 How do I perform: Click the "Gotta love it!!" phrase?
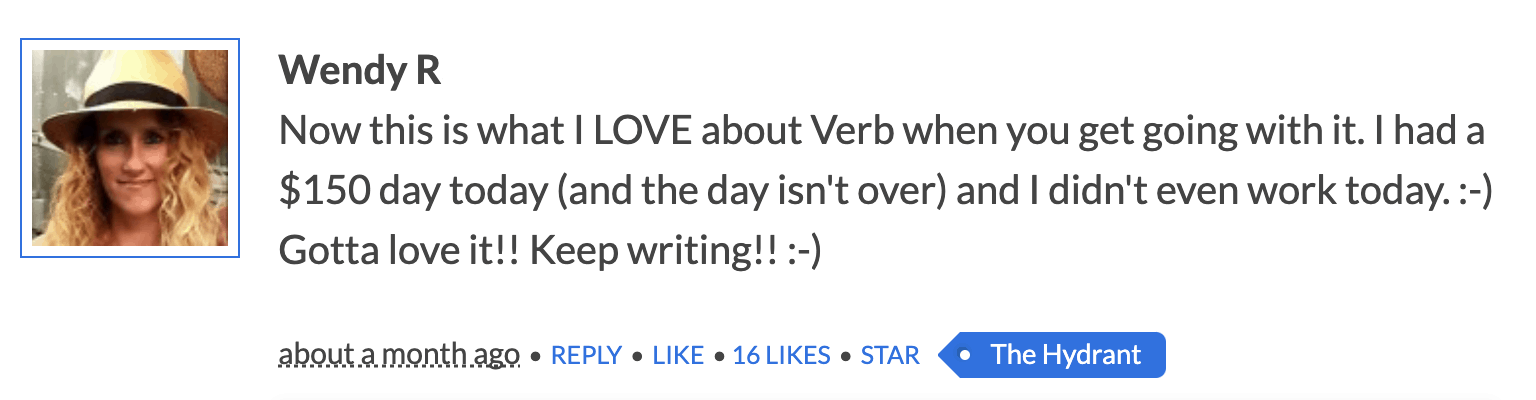coord(398,252)
